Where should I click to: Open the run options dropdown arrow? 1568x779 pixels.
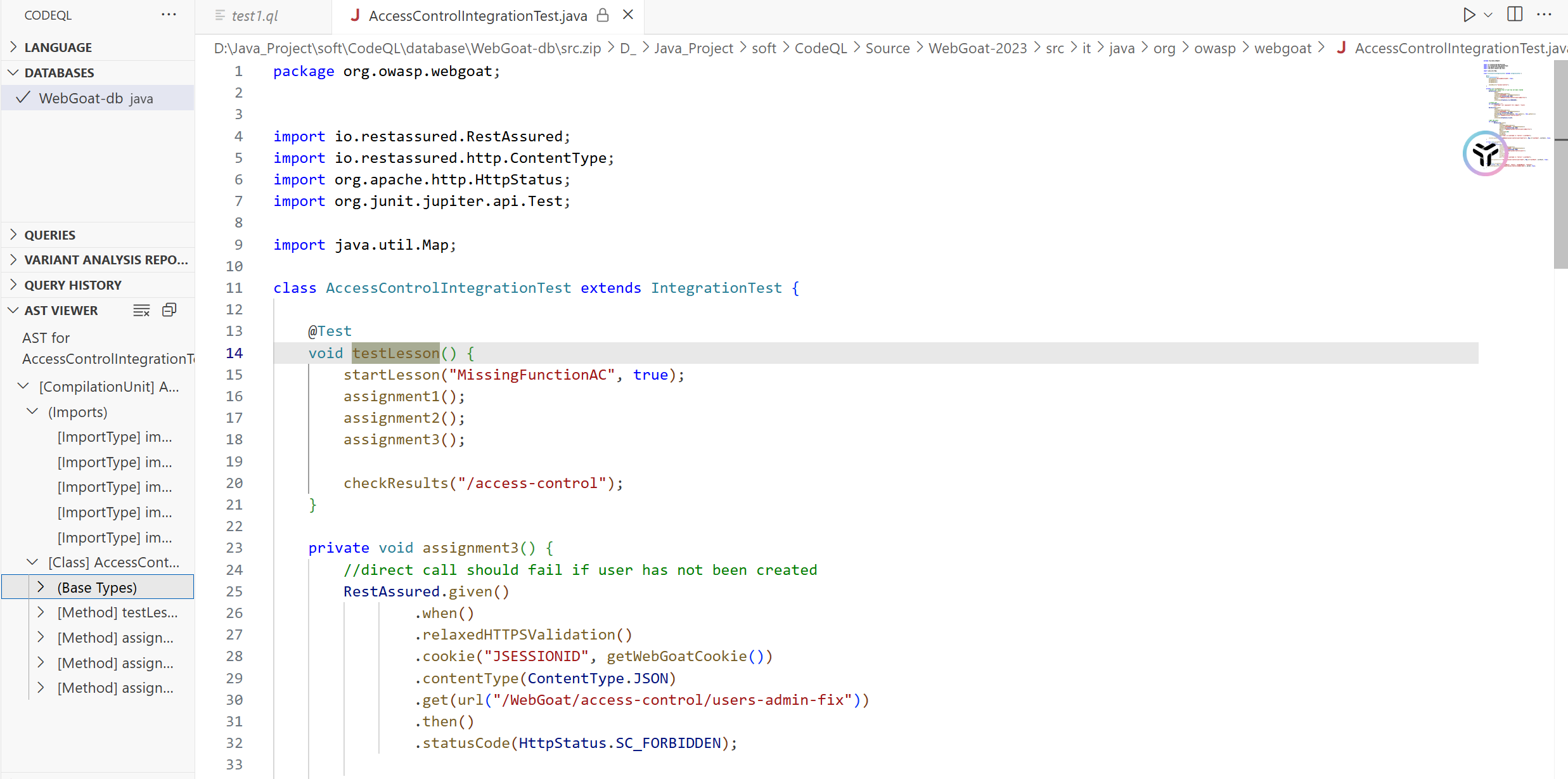pos(1489,15)
